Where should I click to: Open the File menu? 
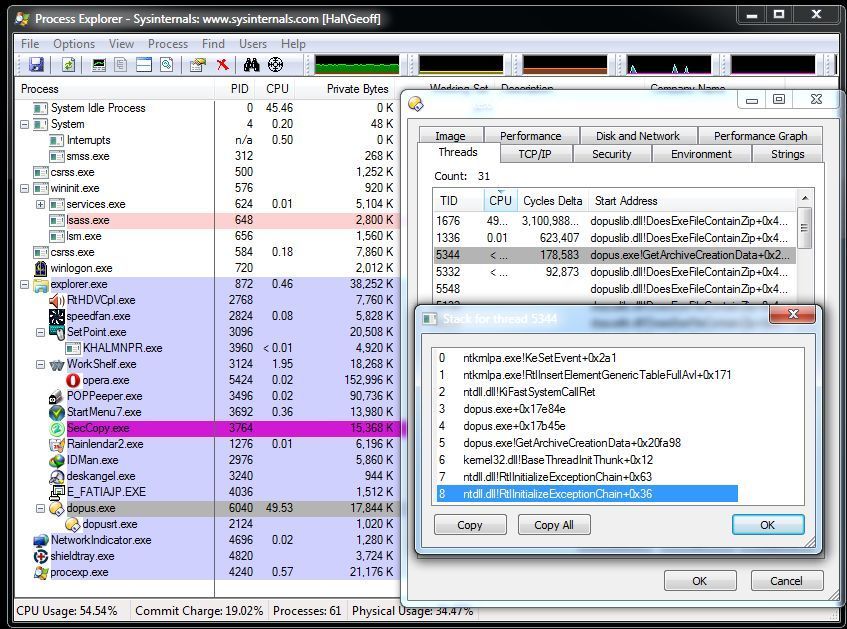coord(30,44)
